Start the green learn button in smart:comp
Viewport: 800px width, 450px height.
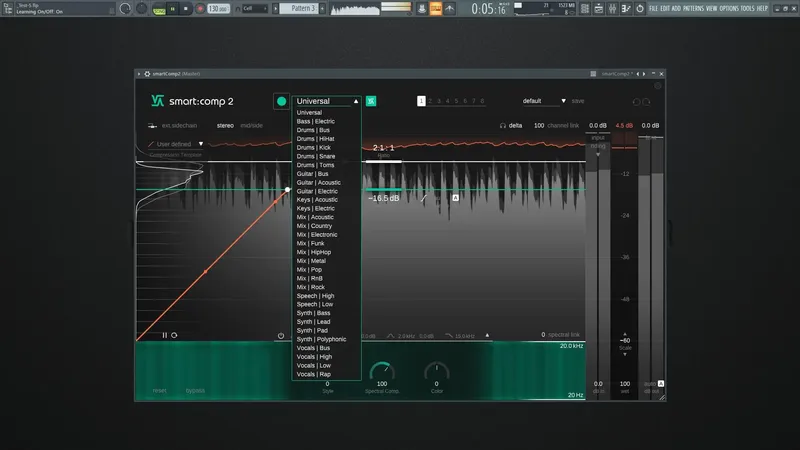281,101
